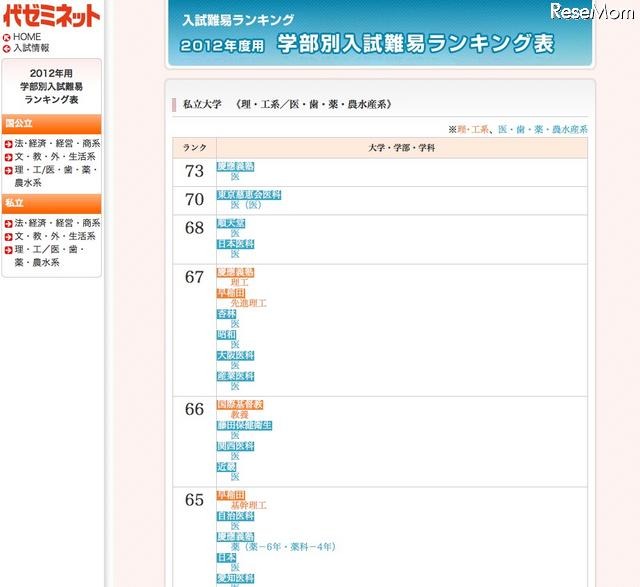Click the 代ゼミネット logo
The width and height of the screenshot is (640, 587).
[51, 15]
